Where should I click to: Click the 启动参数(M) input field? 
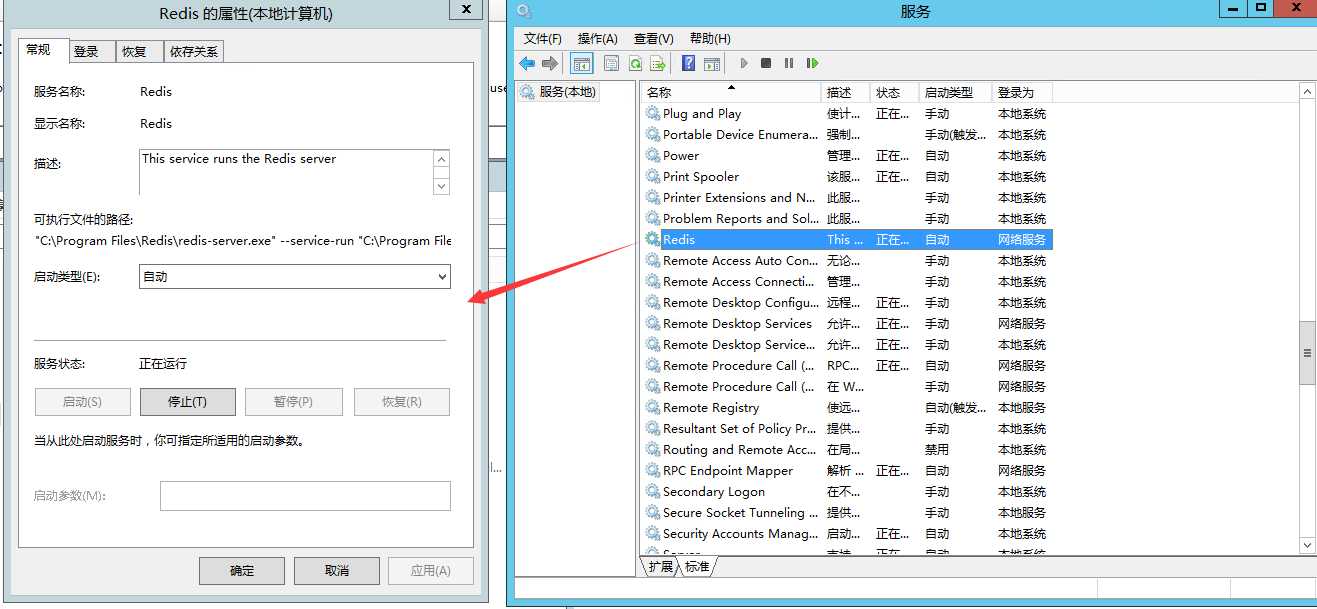click(x=305, y=496)
